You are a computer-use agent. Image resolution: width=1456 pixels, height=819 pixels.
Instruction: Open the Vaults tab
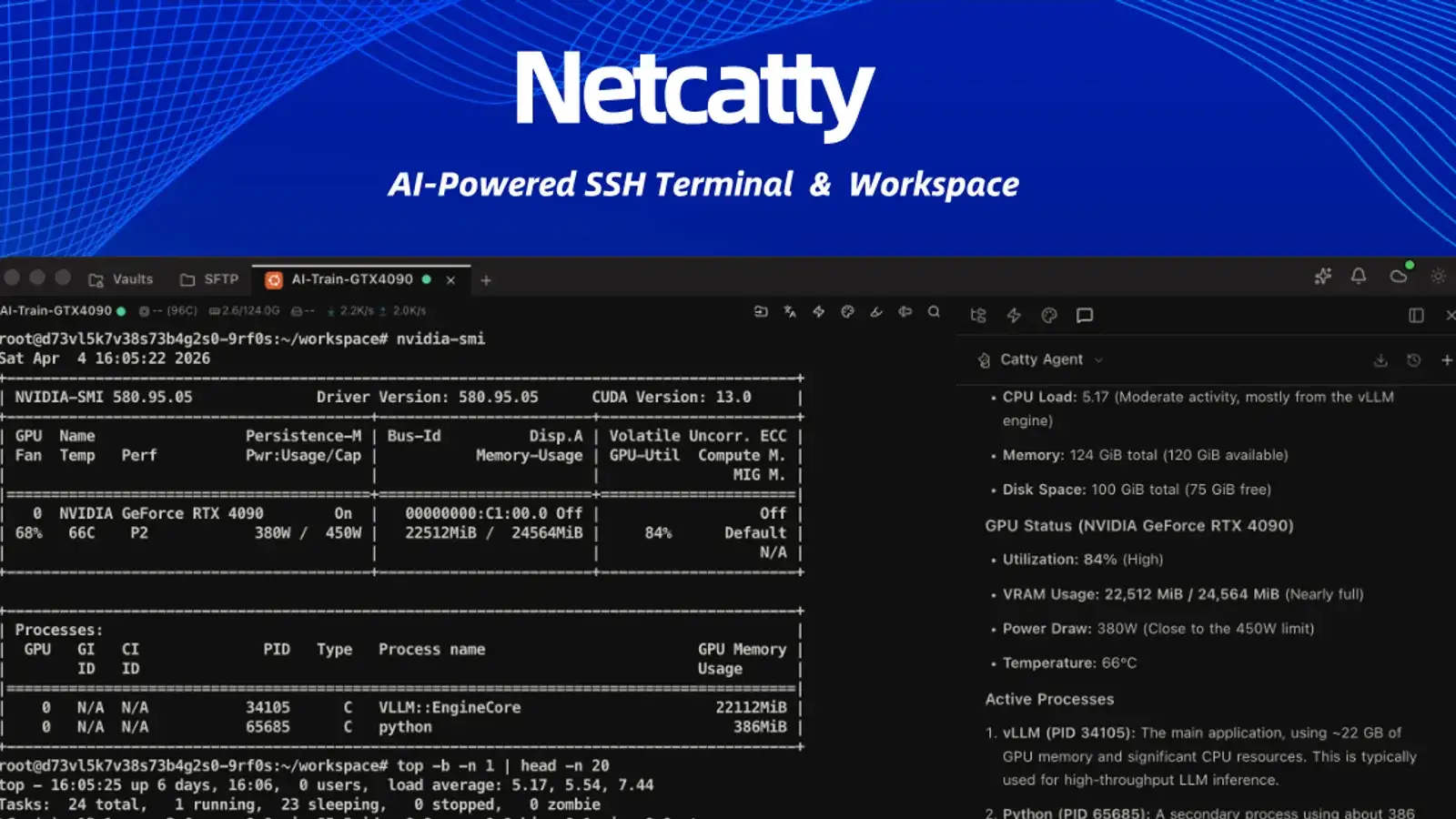tap(120, 279)
